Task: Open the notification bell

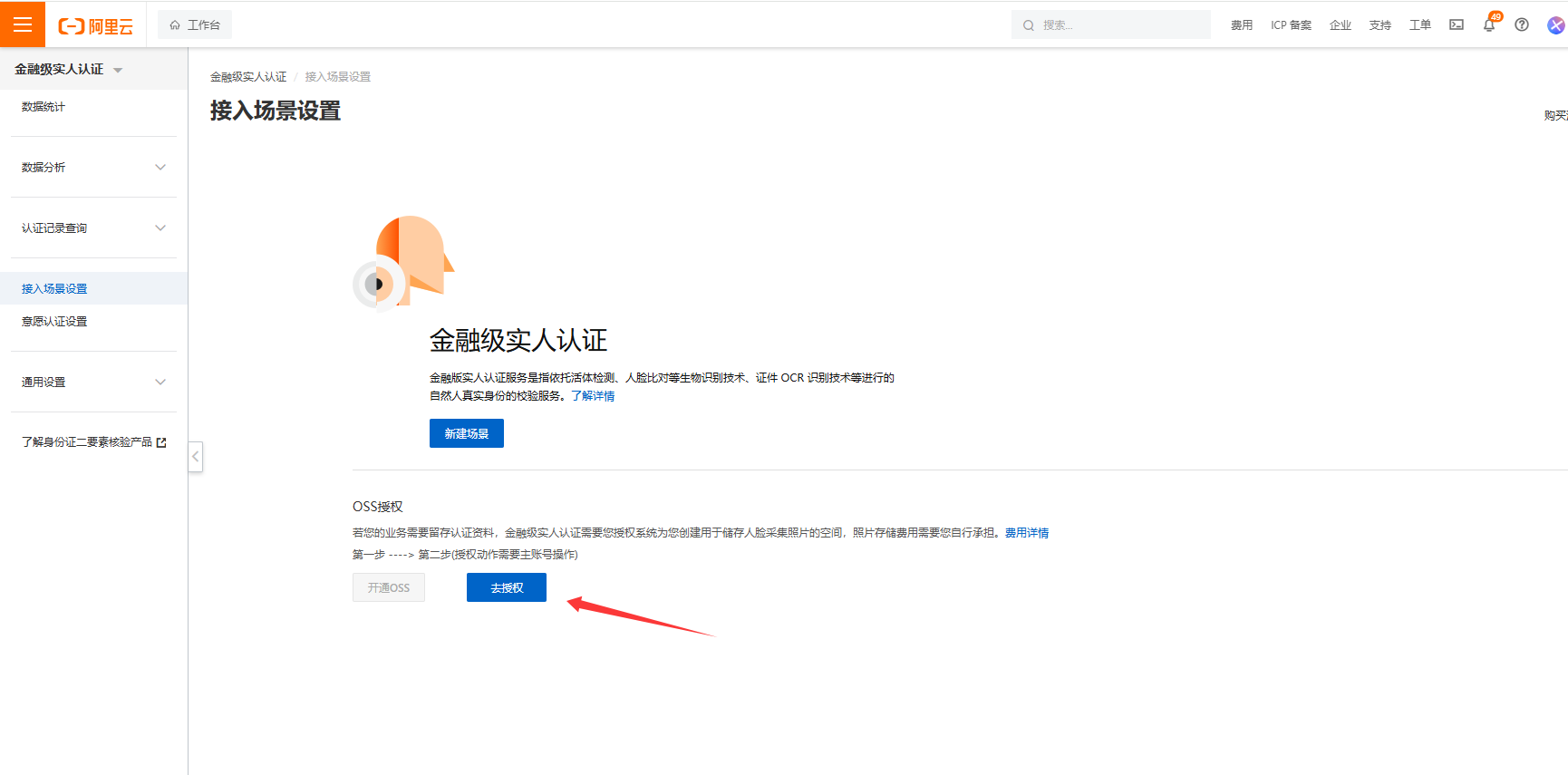Action: point(1488,25)
